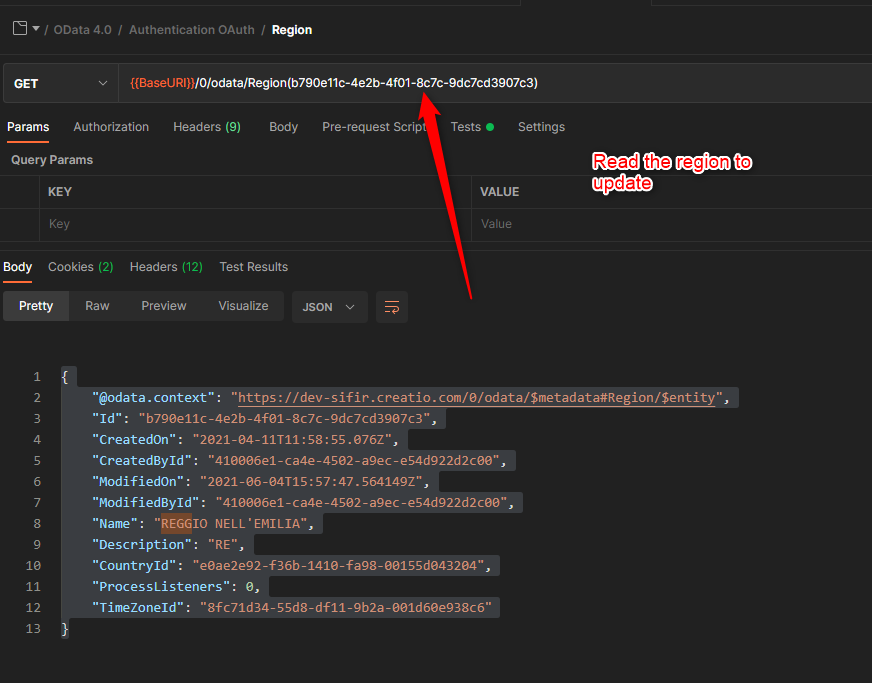Click the Key query param field
Image resolution: width=872 pixels, height=683 pixels.
(255, 224)
